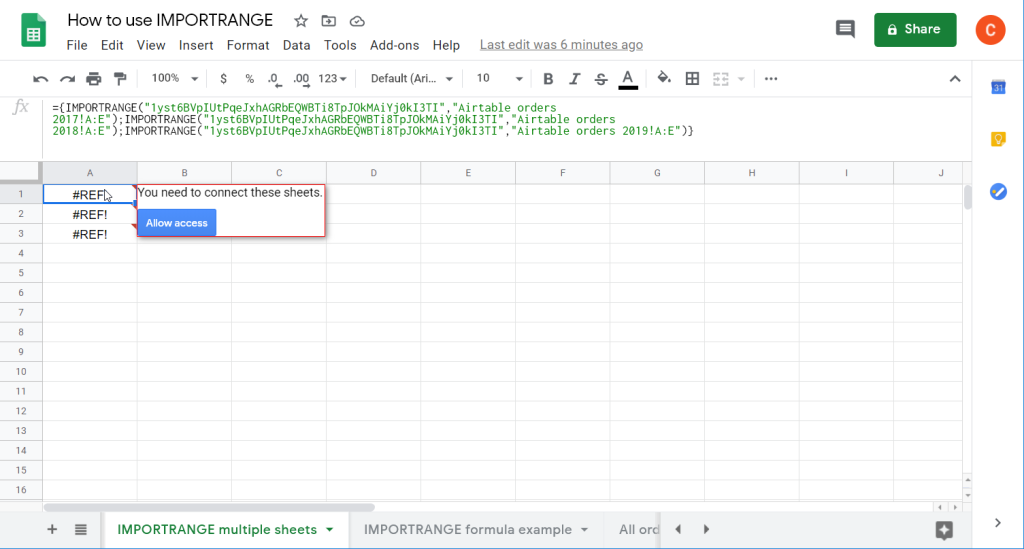Viewport: 1024px width, 549px height.
Task: Open the zoom 100% dropdown
Action: tap(172, 79)
